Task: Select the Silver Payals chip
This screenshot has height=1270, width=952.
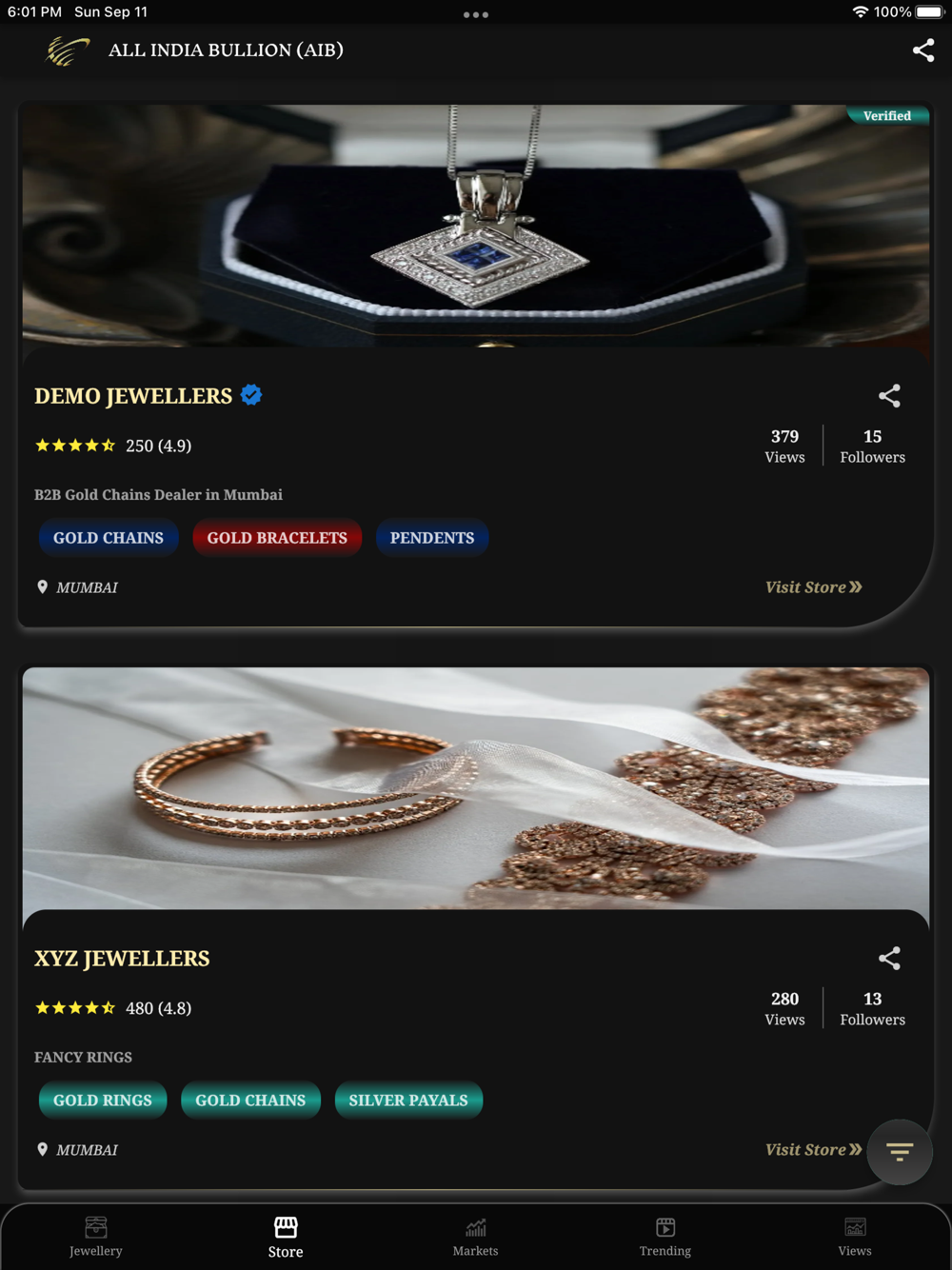Action: click(408, 1101)
